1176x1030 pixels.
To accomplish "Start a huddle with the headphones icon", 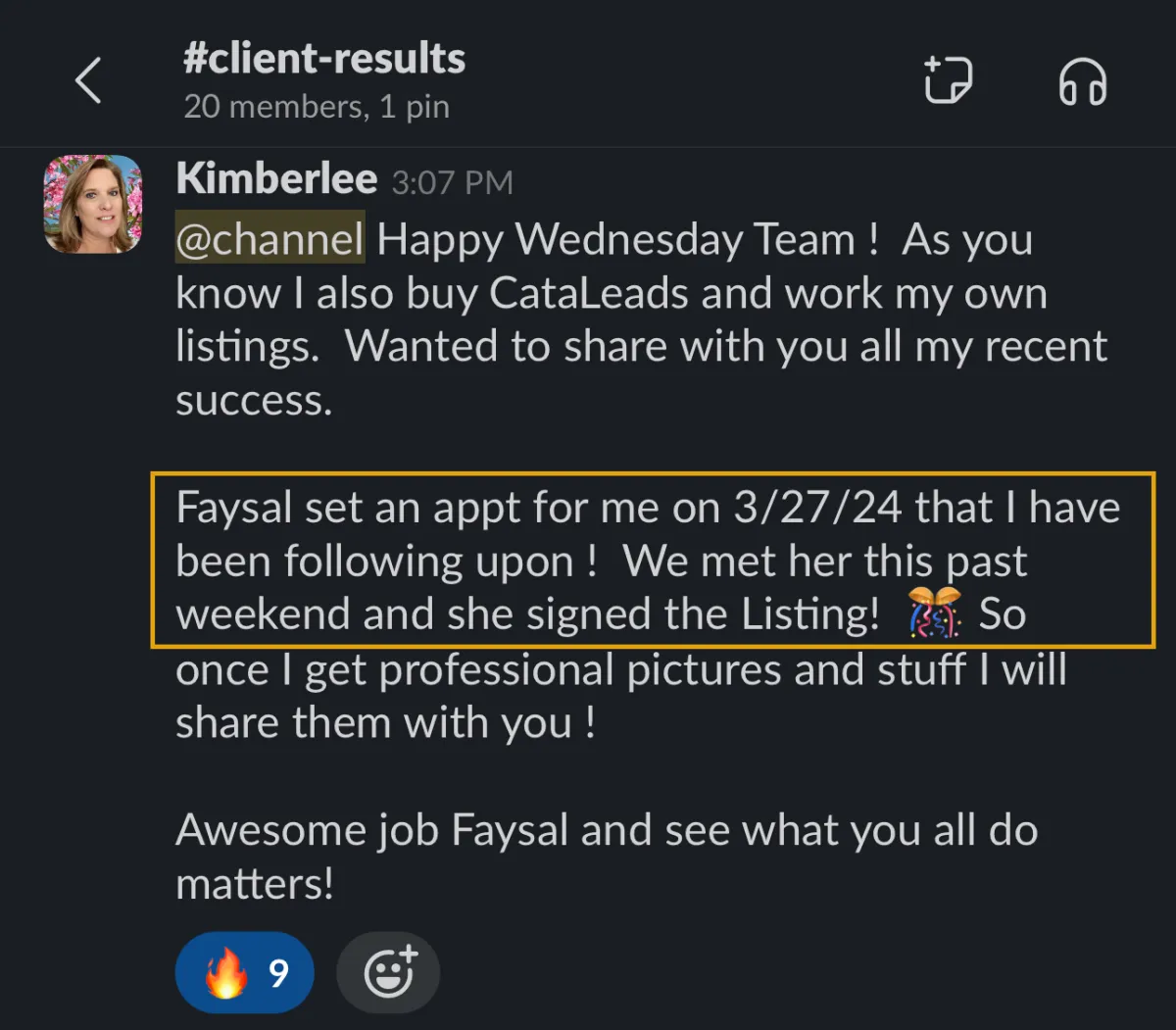I will (1082, 80).
